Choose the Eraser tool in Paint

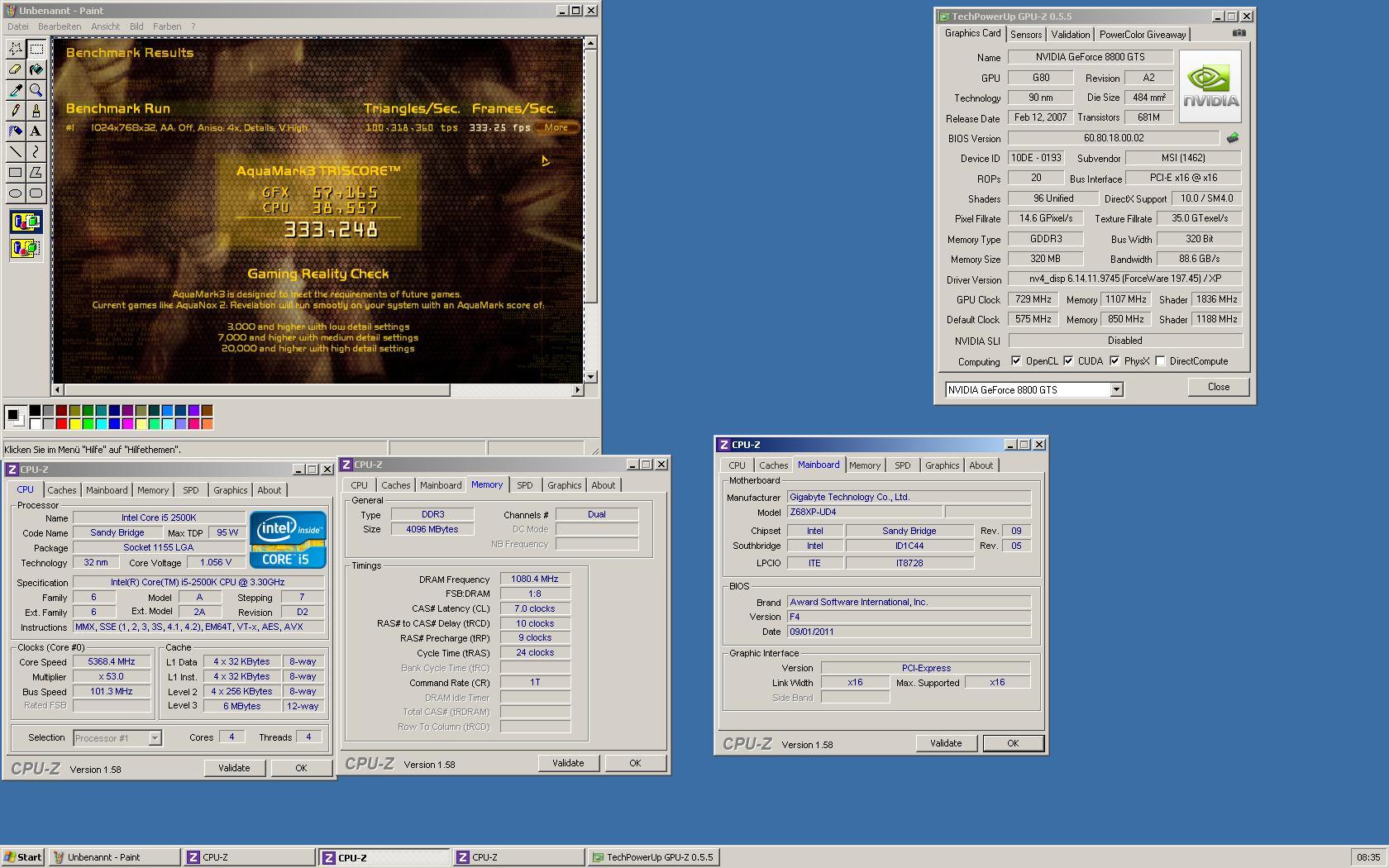click(15, 69)
